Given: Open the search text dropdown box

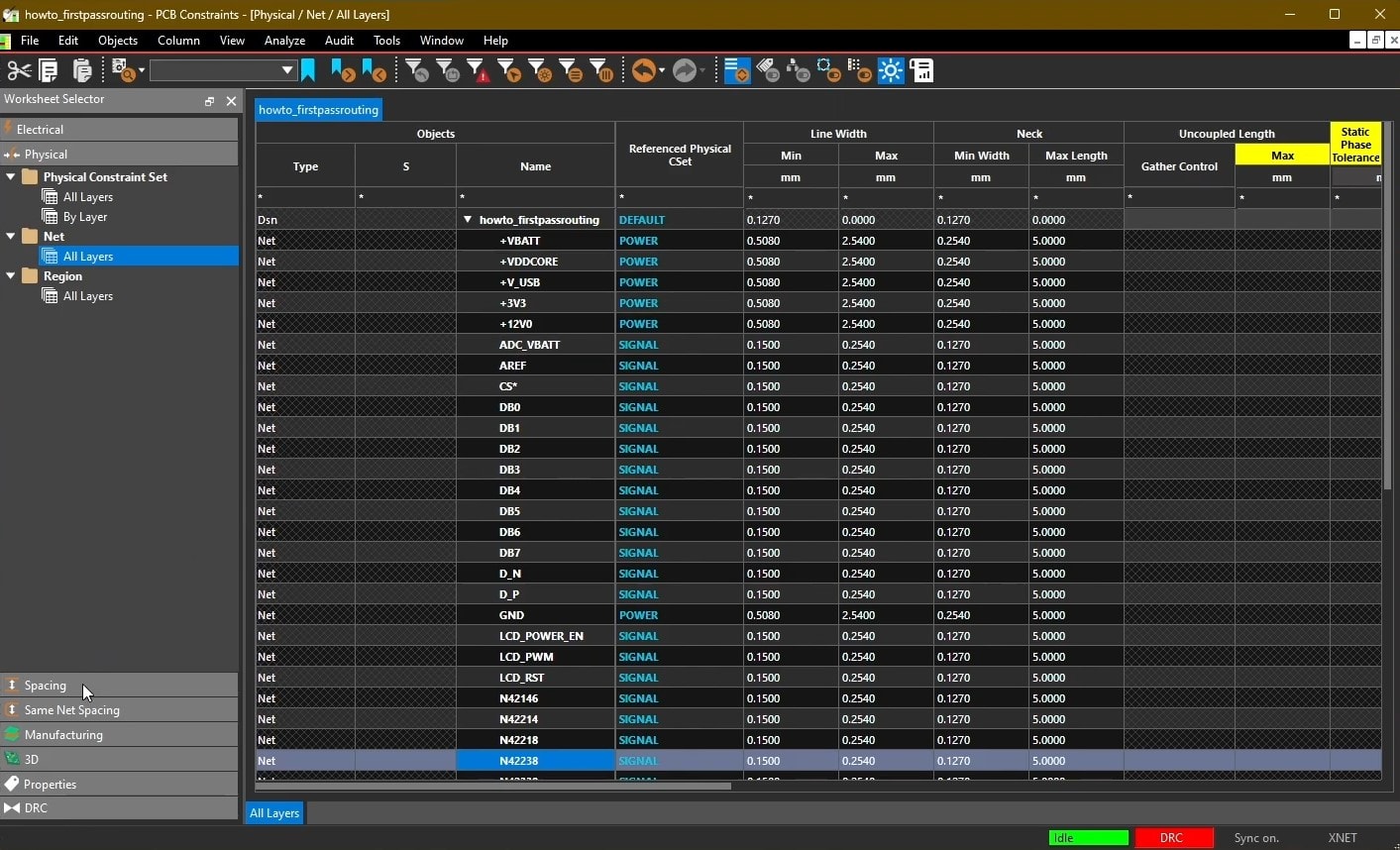Looking at the screenshot, I should pos(223,70).
